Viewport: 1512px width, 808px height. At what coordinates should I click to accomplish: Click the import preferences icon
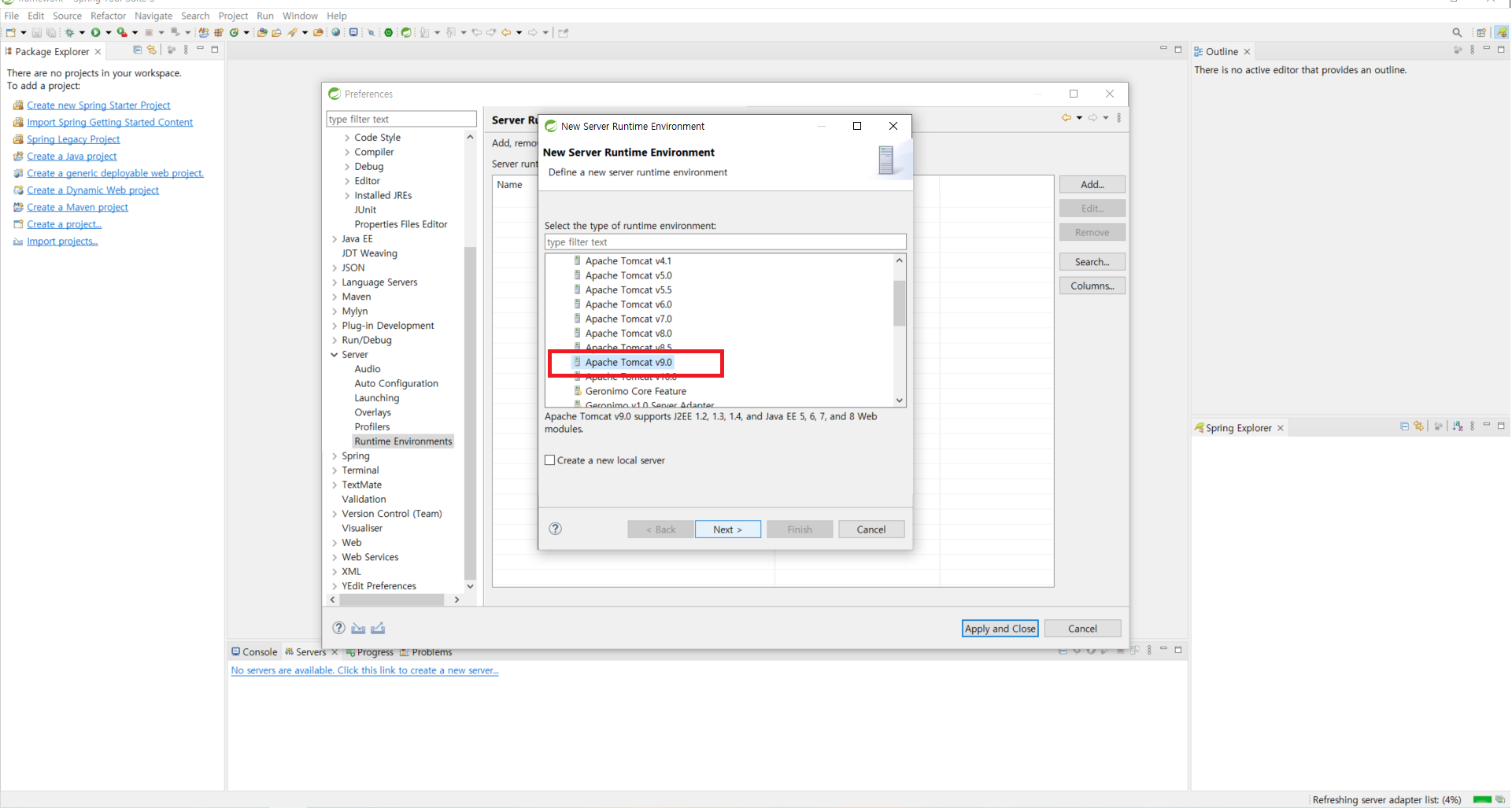point(358,628)
